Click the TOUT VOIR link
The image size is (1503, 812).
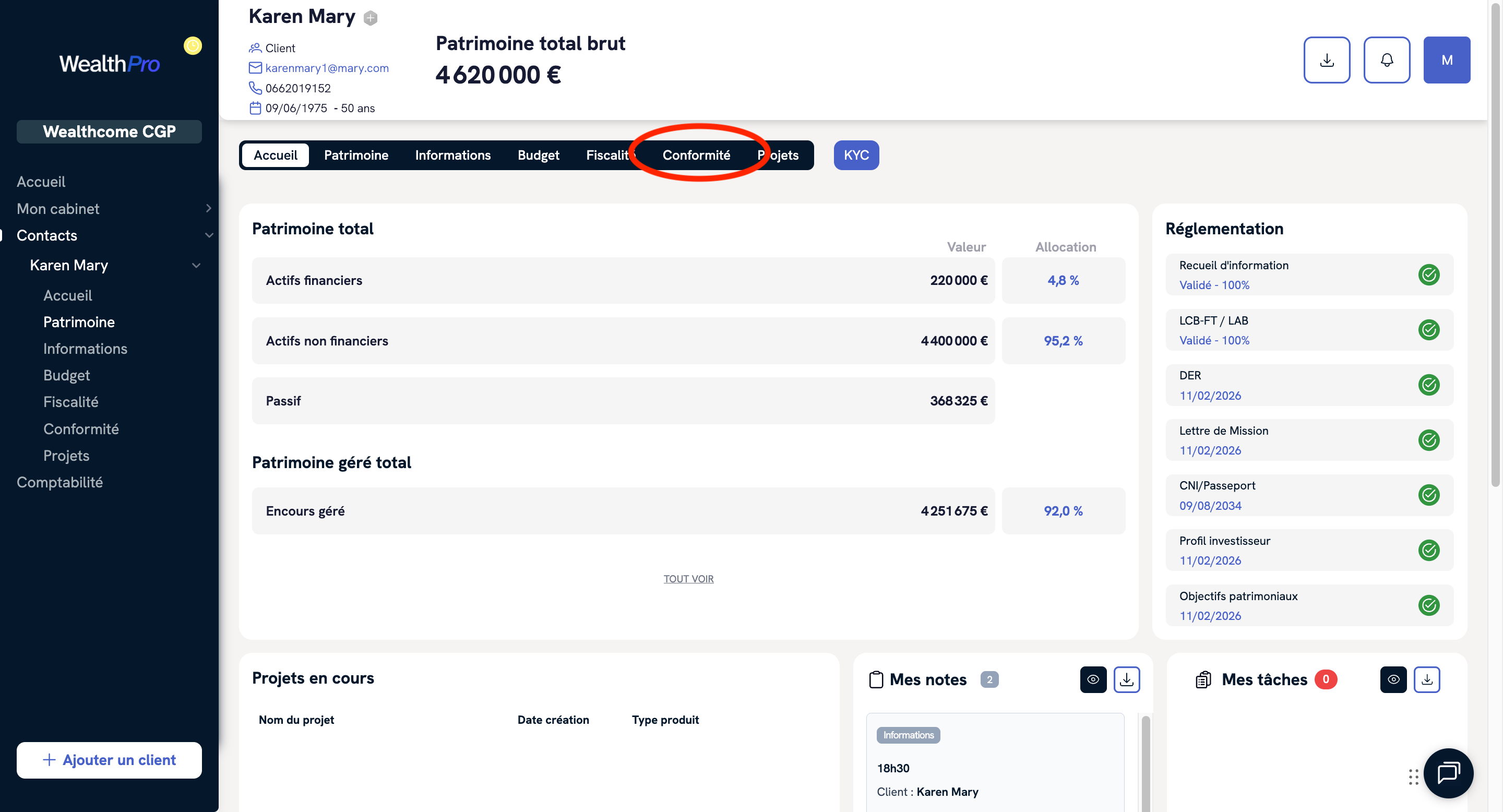point(688,579)
